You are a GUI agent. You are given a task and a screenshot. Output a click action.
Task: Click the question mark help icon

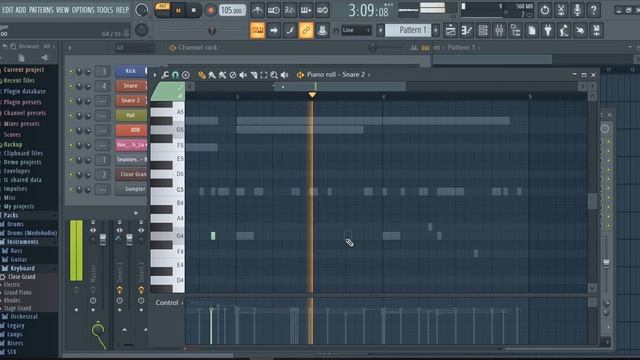(x=593, y=10)
